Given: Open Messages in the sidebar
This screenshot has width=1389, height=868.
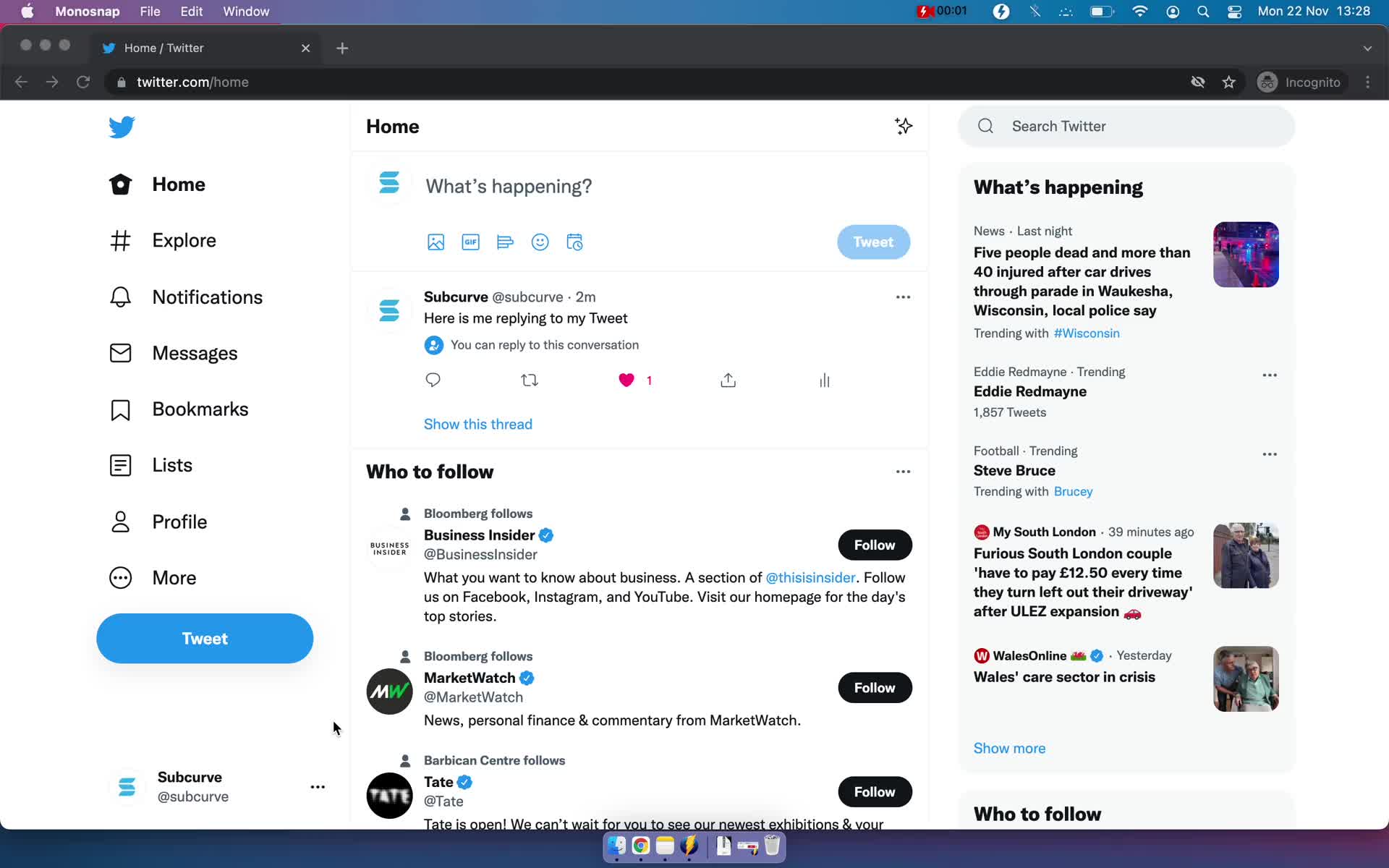Looking at the screenshot, I should coord(173,353).
